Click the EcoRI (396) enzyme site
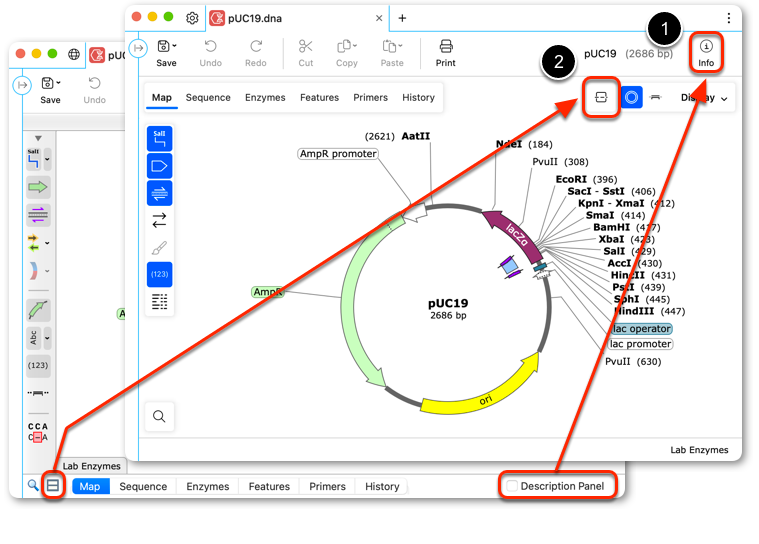The width and height of the screenshot is (759, 544). [586, 180]
